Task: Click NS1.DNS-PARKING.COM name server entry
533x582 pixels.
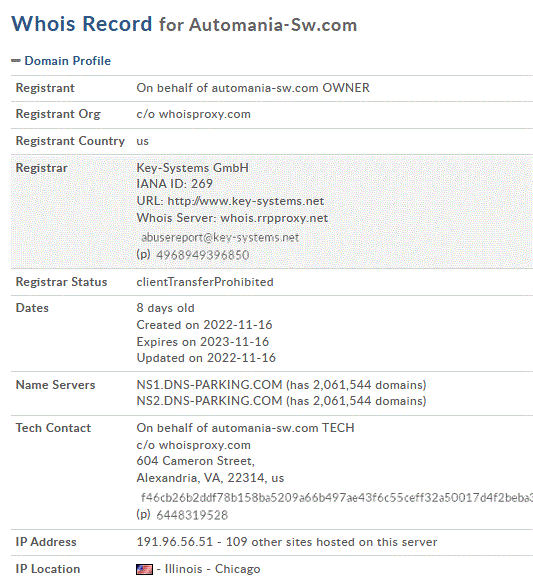Action: pyautogui.click(x=209, y=385)
